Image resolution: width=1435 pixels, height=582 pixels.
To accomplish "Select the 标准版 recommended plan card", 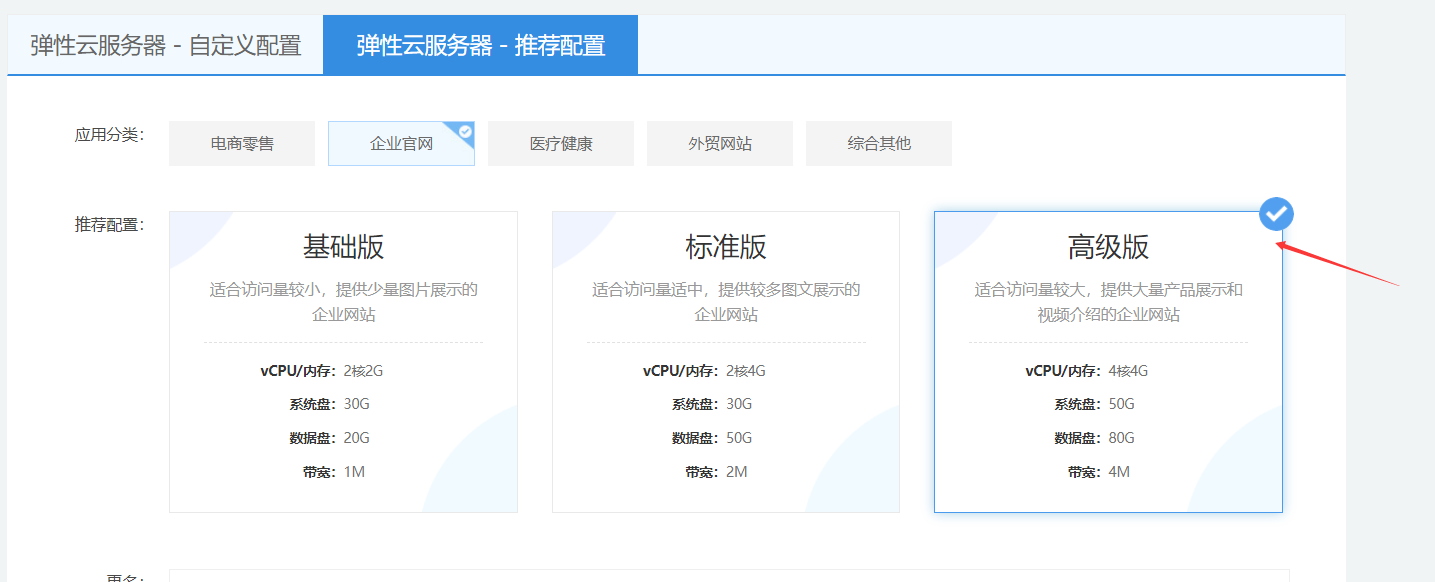I will click(725, 360).
